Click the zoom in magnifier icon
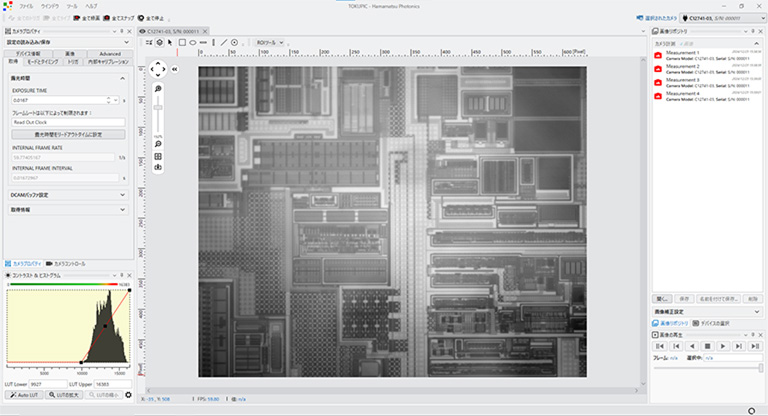This screenshot has height=416, width=768. coord(158,89)
